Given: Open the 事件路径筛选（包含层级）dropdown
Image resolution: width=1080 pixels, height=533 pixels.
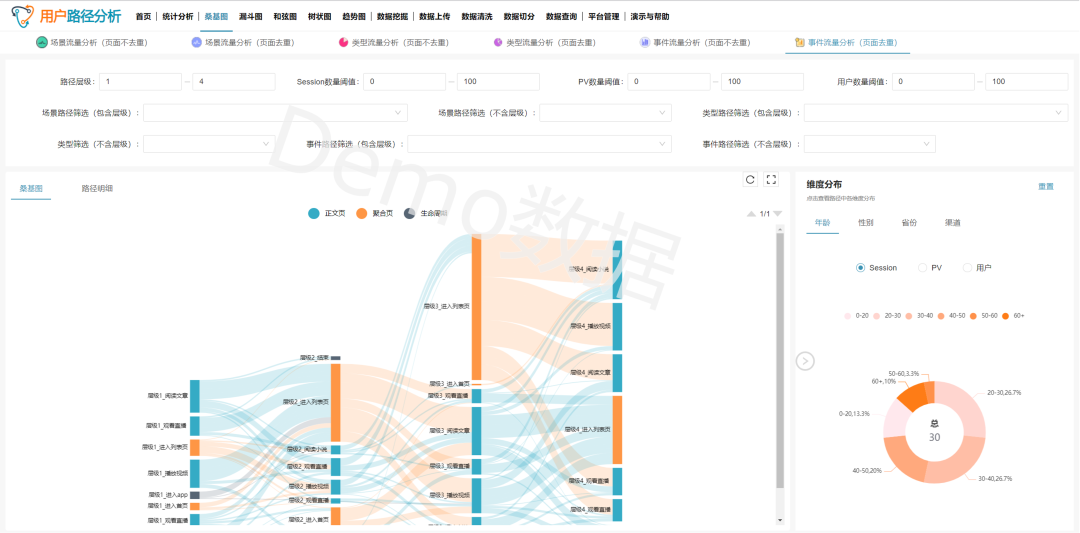Looking at the screenshot, I should (x=539, y=144).
